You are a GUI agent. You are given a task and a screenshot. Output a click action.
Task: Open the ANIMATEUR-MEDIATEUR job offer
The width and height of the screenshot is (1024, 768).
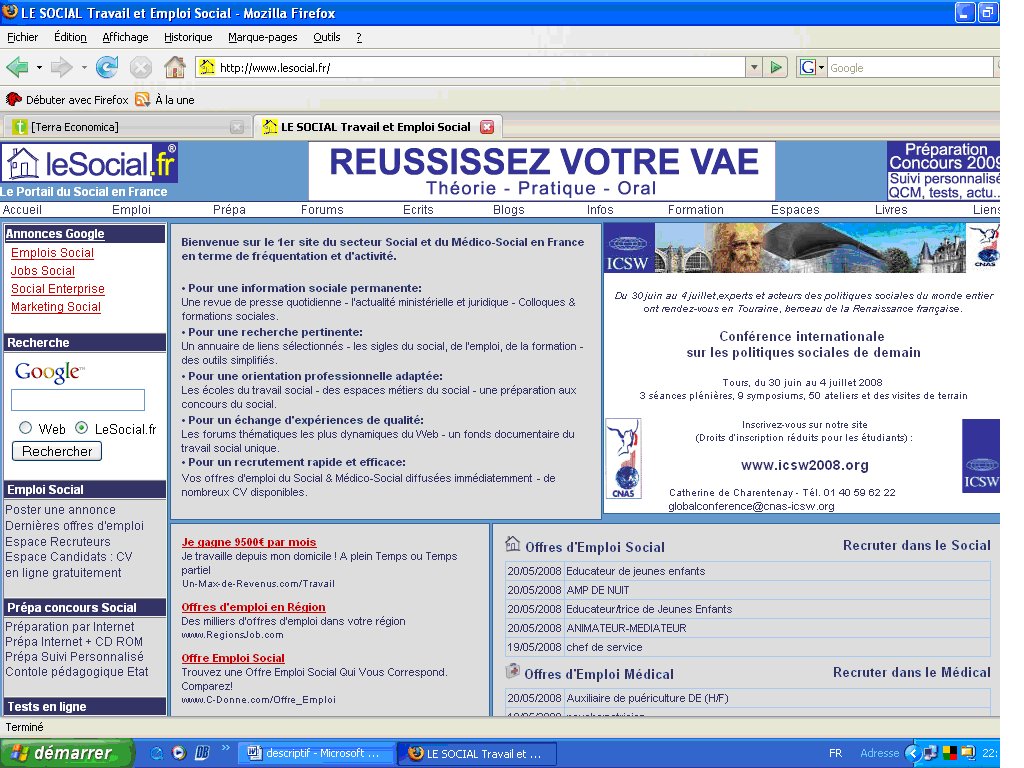point(626,628)
